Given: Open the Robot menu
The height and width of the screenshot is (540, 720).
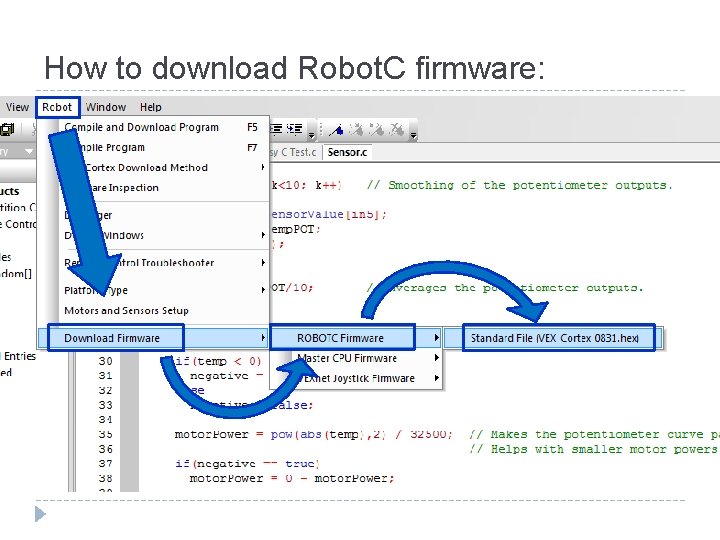Looking at the screenshot, I should tap(57, 107).
